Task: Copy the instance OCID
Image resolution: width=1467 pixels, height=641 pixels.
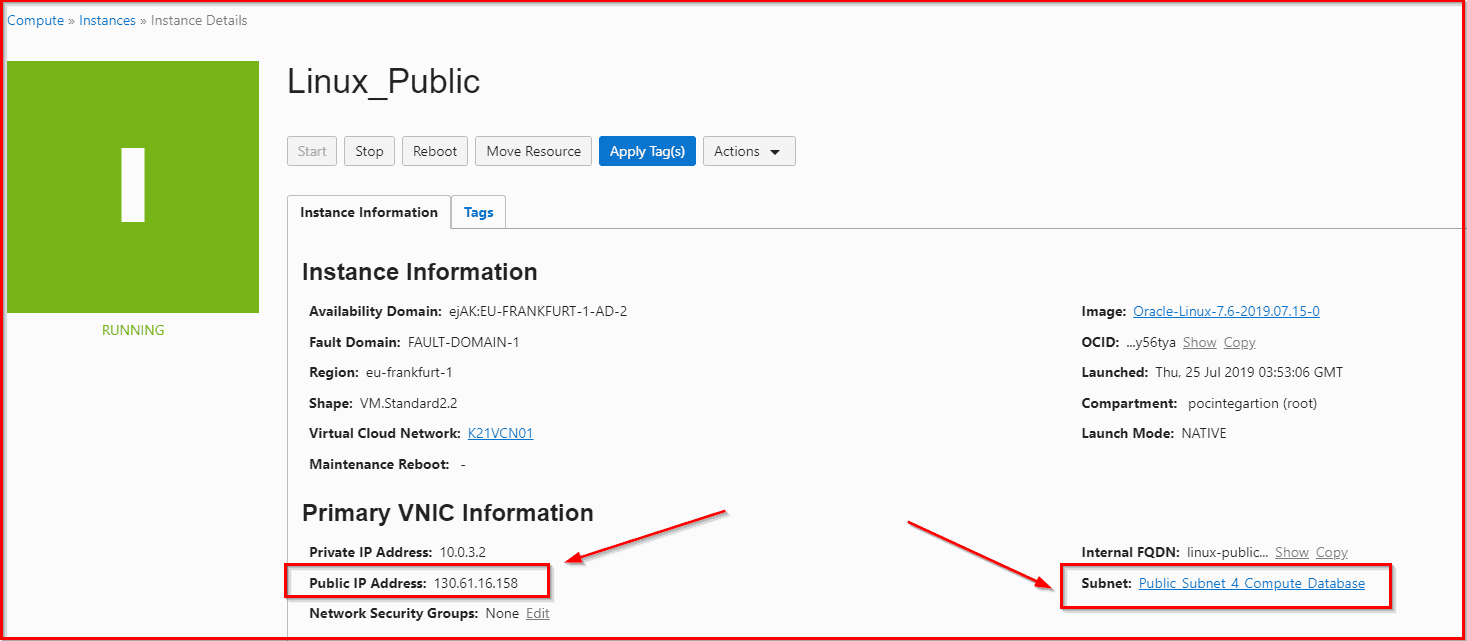Action: coord(1239,342)
